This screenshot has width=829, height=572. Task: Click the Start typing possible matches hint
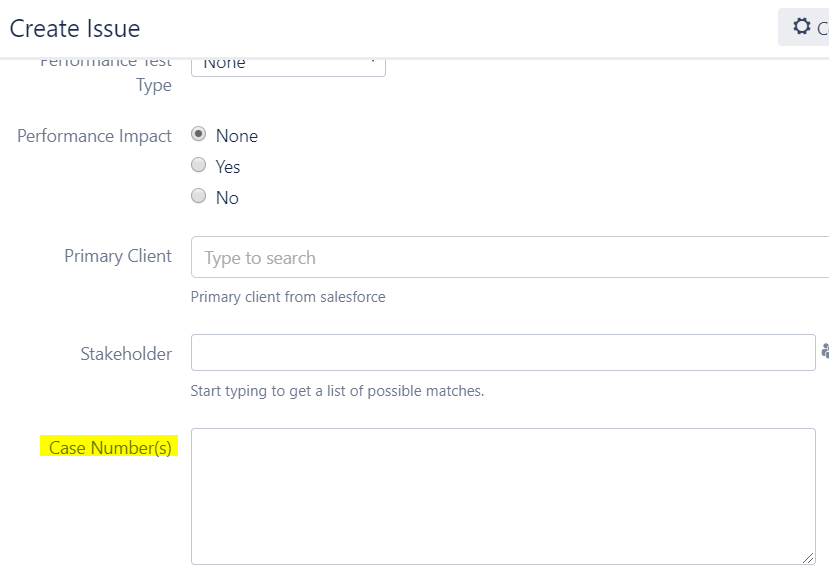[337, 391]
